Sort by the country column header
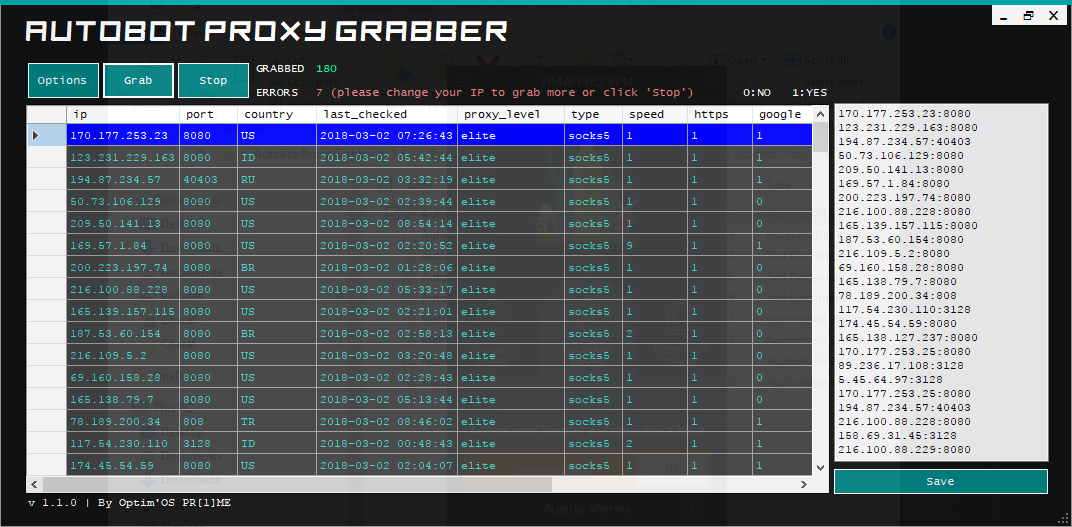This screenshot has height=527, width=1072. coord(277,114)
